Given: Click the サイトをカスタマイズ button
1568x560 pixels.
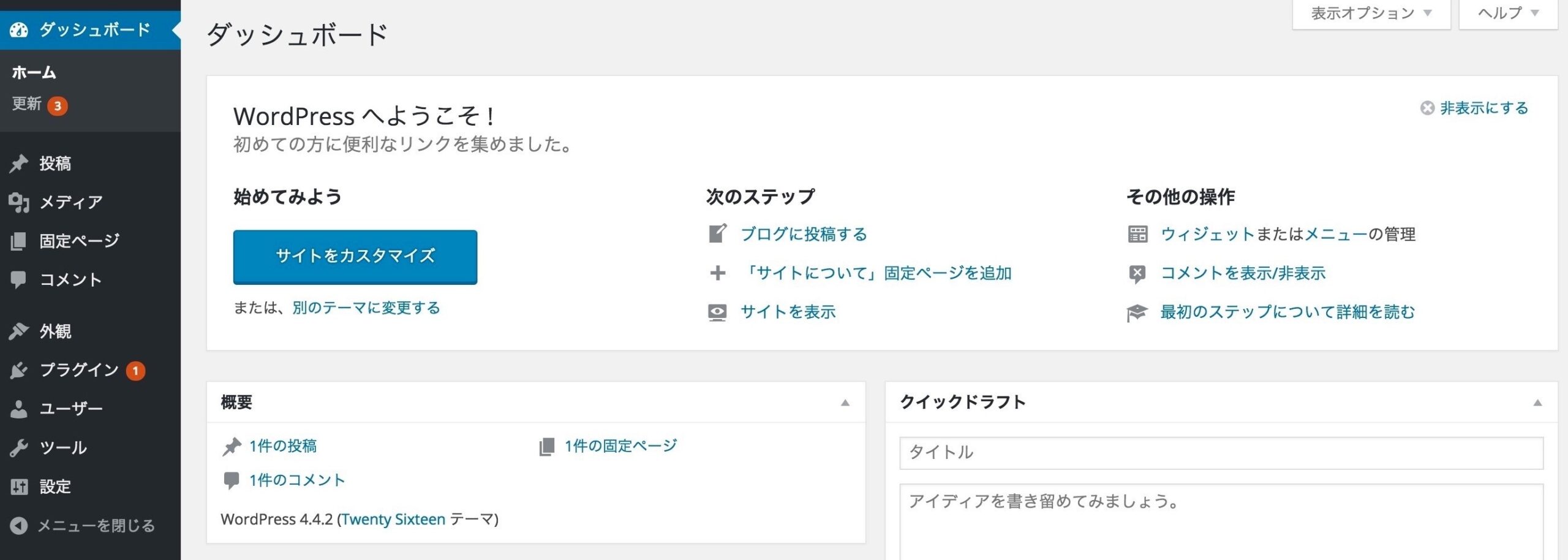Looking at the screenshot, I should [x=355, y=257].
